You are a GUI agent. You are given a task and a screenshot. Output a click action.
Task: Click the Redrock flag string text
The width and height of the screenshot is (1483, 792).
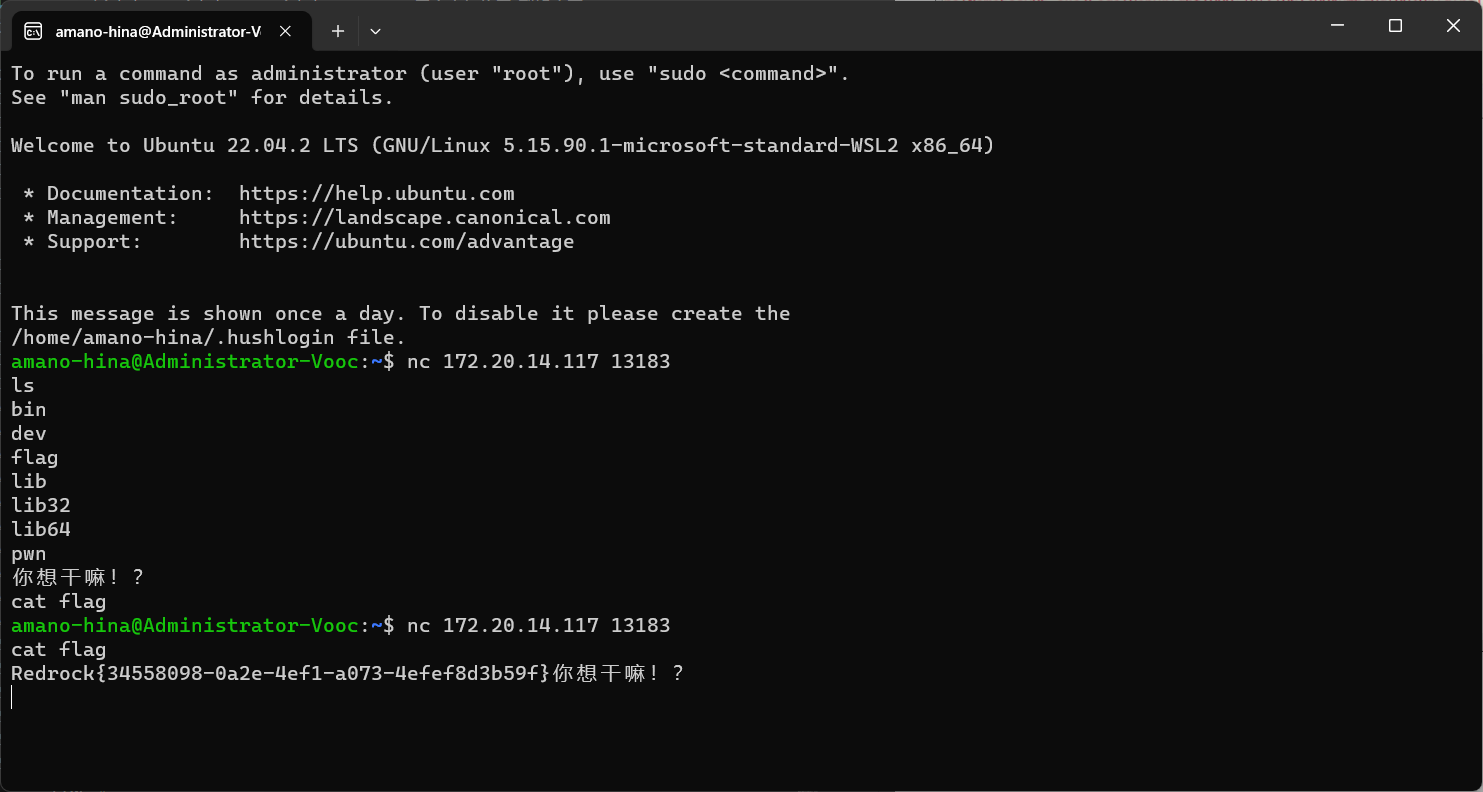click(281, 673)
